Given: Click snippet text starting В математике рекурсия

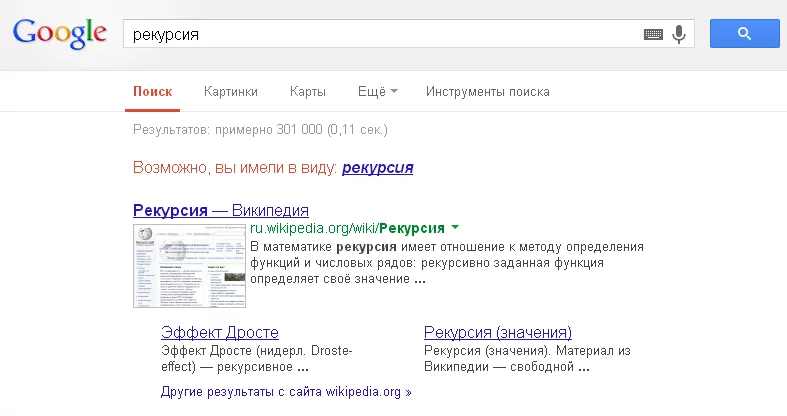Looking at the screenshot, I should (447, 262).
